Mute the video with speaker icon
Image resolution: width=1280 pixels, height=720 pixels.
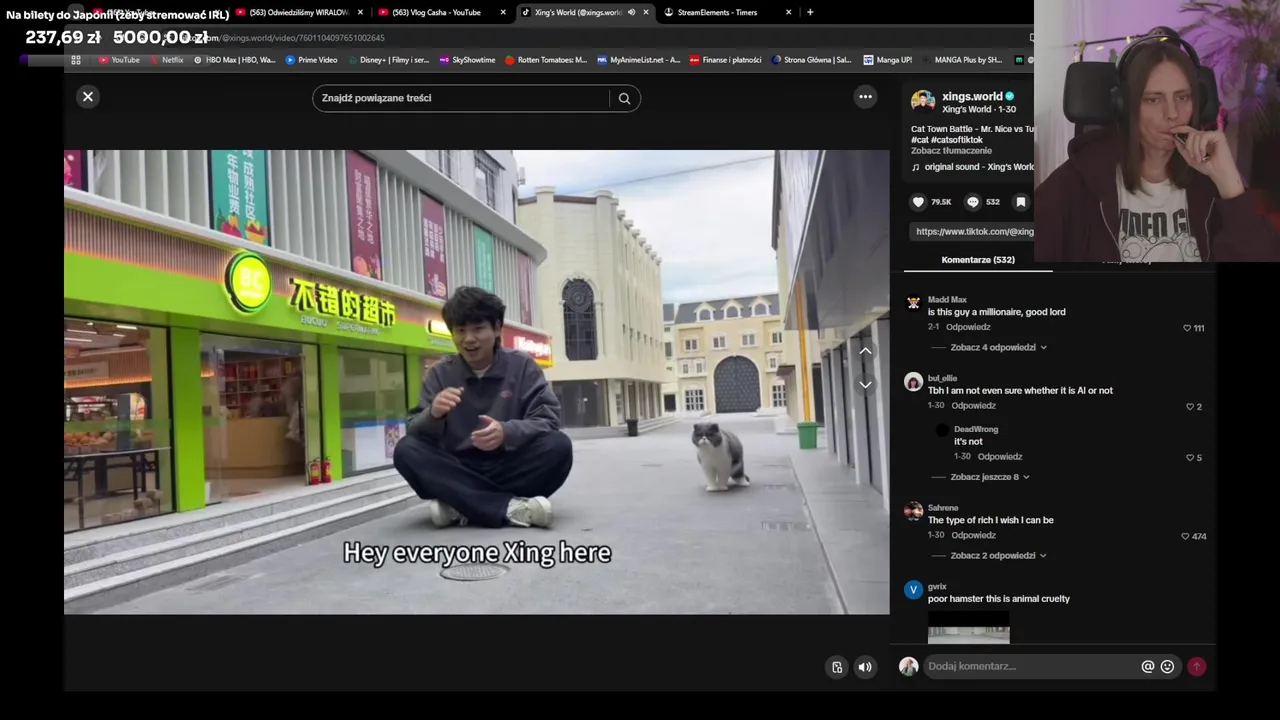click(865, 667)
